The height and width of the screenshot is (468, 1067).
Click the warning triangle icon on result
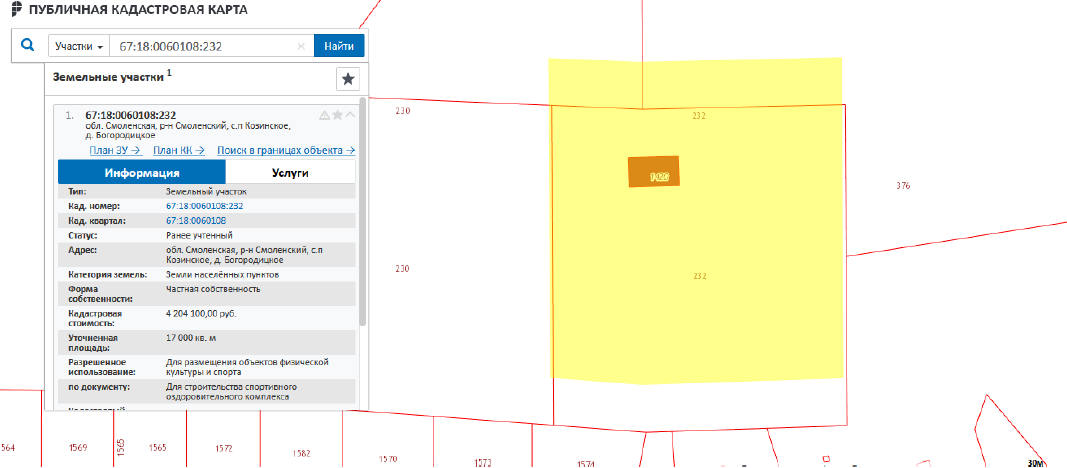click(x=324, y=115)
